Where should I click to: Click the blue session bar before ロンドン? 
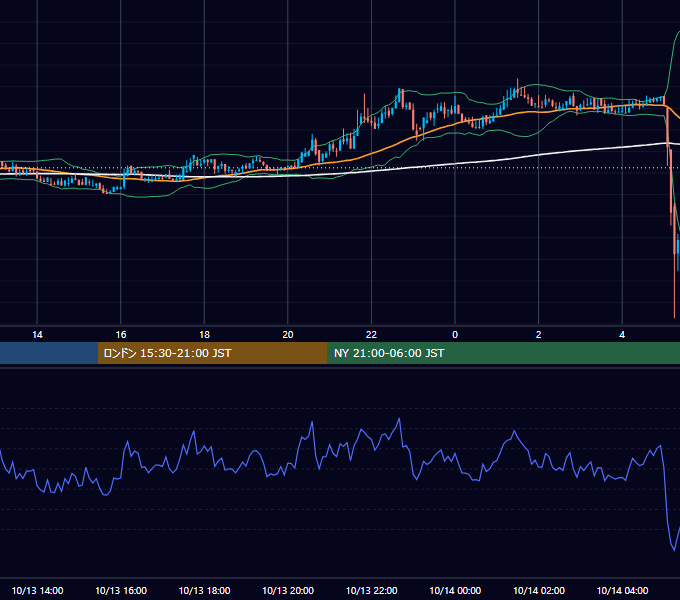[49, 353]
